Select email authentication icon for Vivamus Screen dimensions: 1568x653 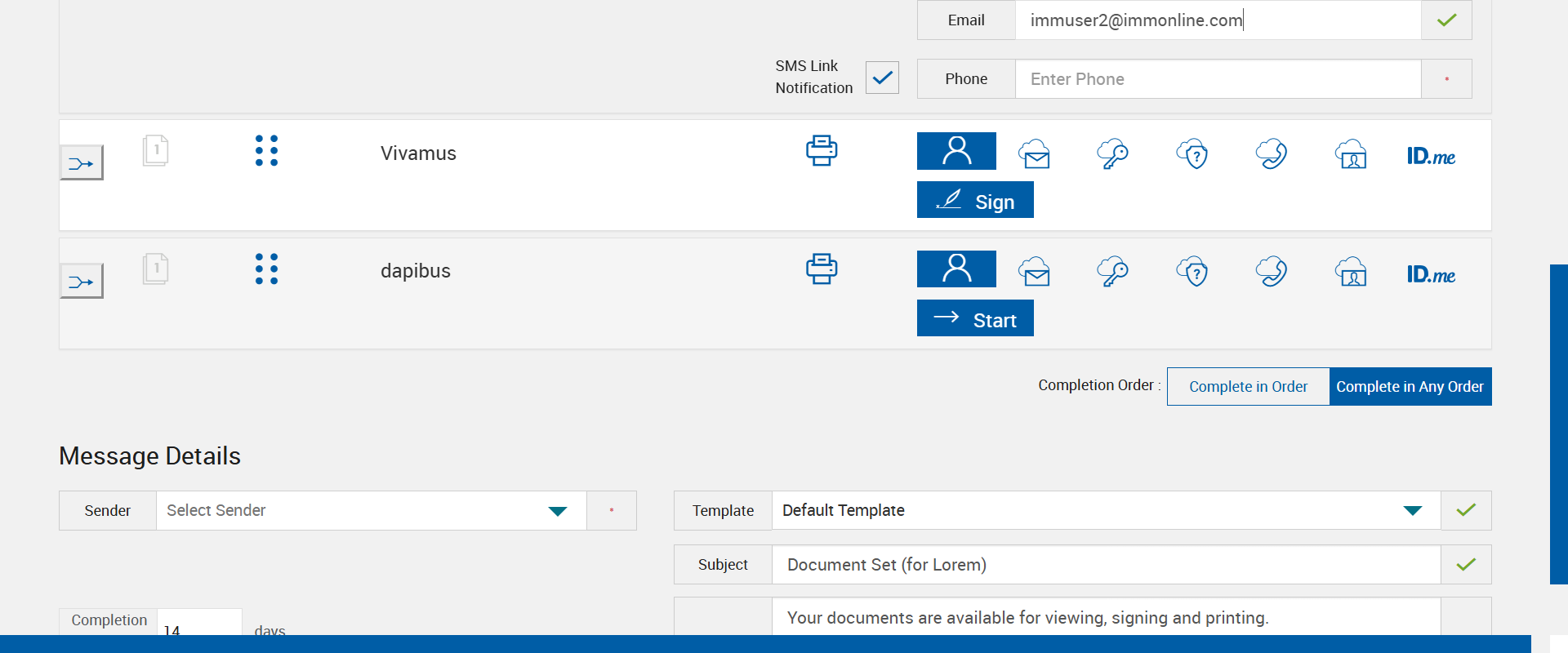click(1035, 153)
